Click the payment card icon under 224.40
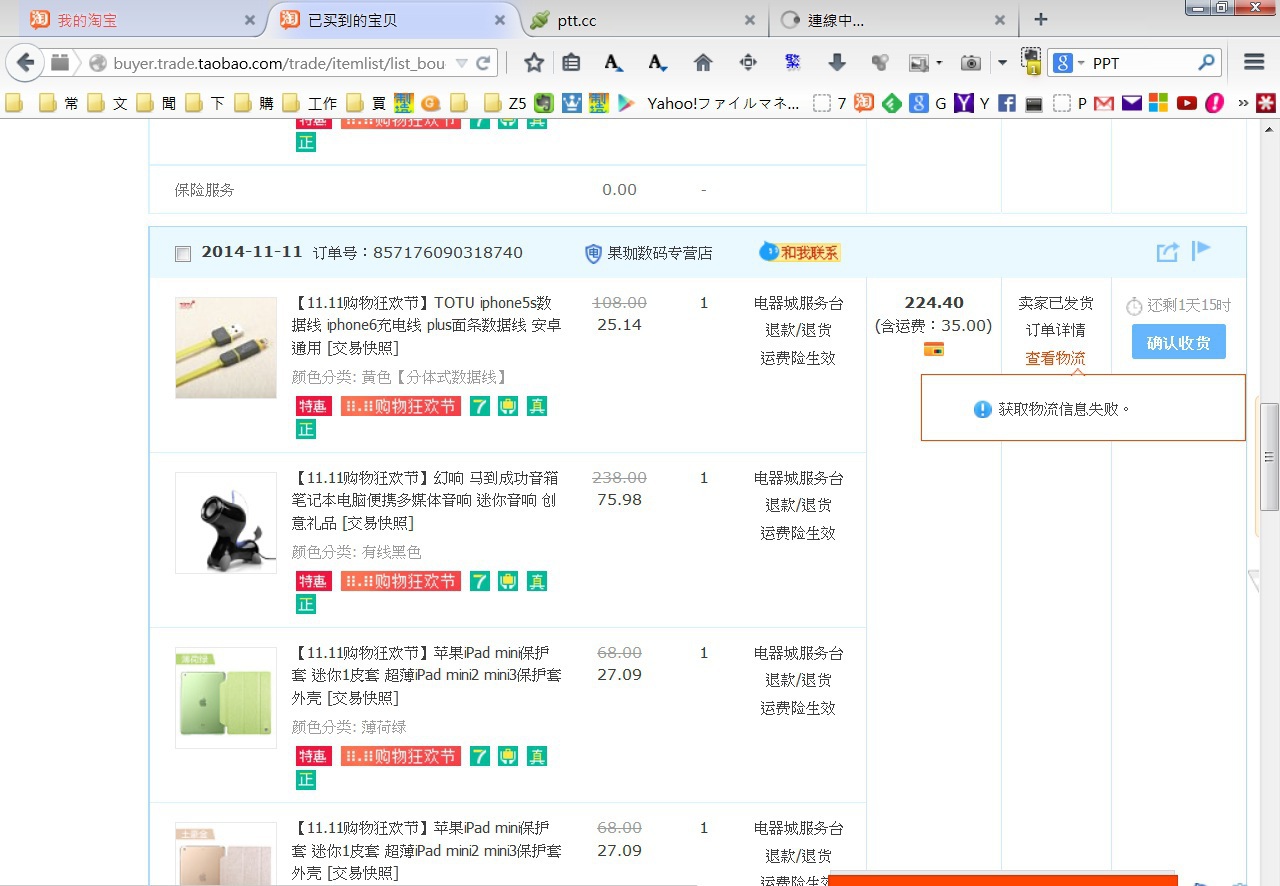 934,349
